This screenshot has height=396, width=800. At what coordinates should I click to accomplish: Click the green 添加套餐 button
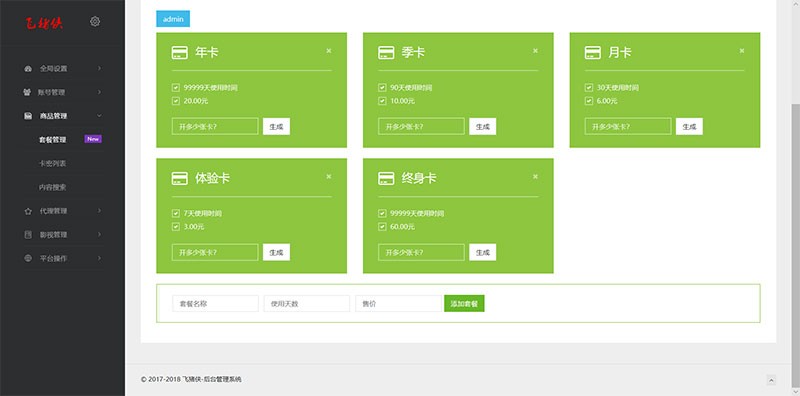click(x=464, y=304)
